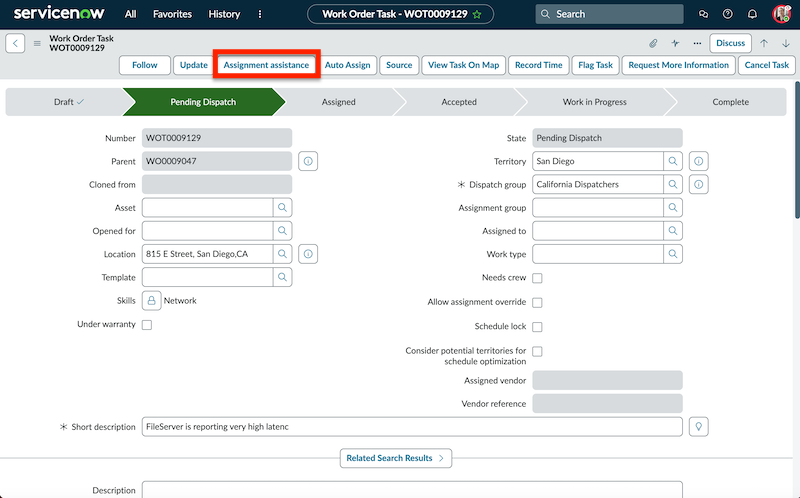The height and width of the screenshot is (498, 800).
Task: Open the user profile avatar
Action: [x=782, y=14]
